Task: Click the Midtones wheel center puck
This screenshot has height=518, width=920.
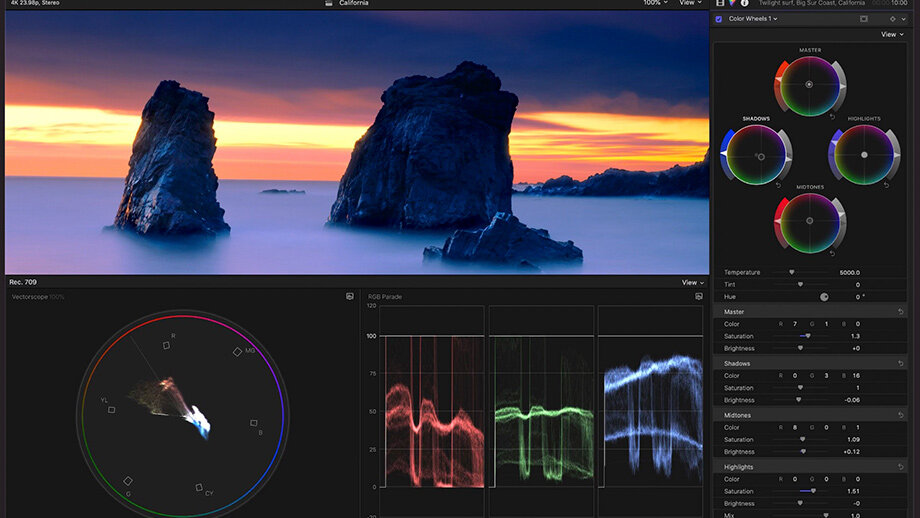Action: [810, 221]
